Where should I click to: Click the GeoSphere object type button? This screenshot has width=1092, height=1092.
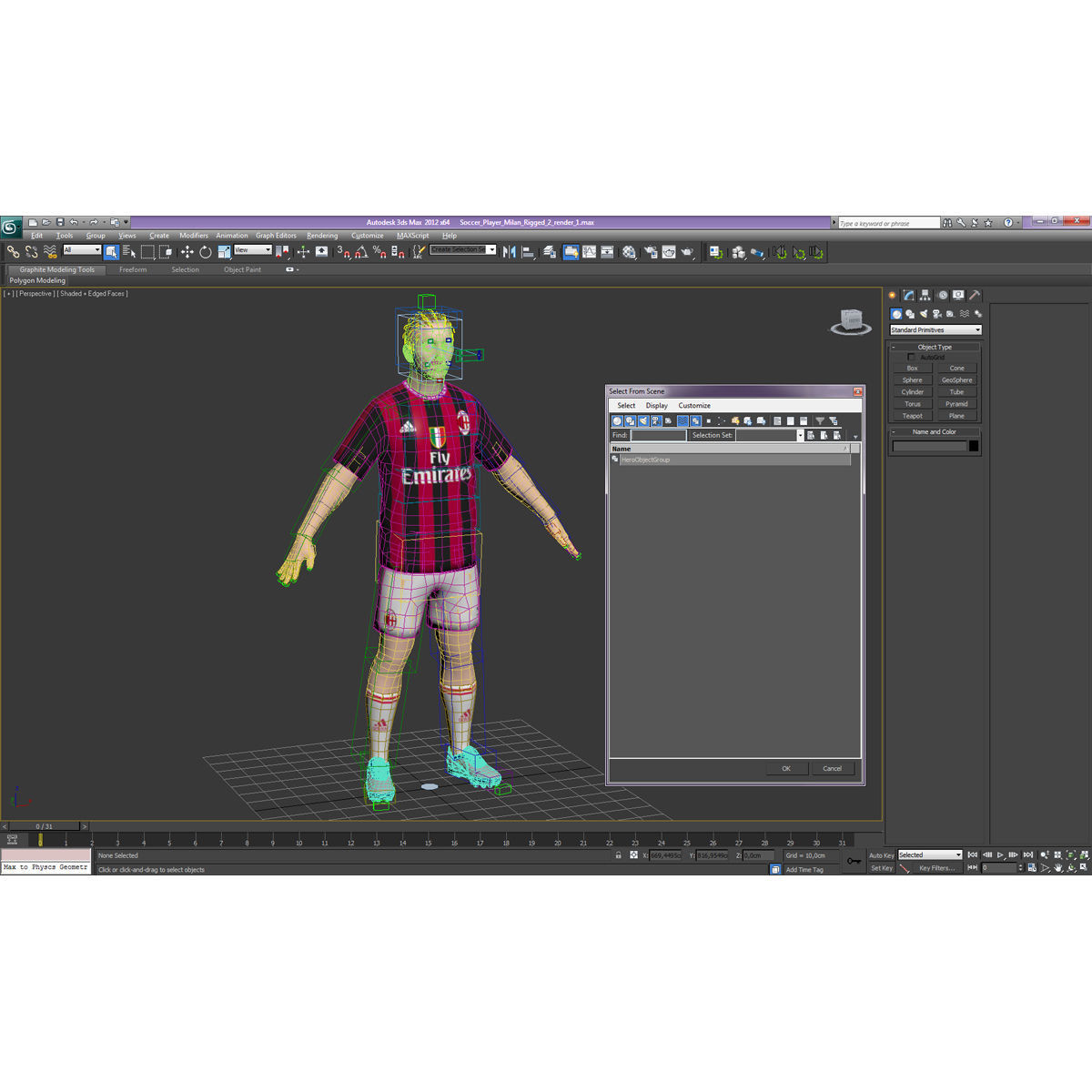pos(956,380)
